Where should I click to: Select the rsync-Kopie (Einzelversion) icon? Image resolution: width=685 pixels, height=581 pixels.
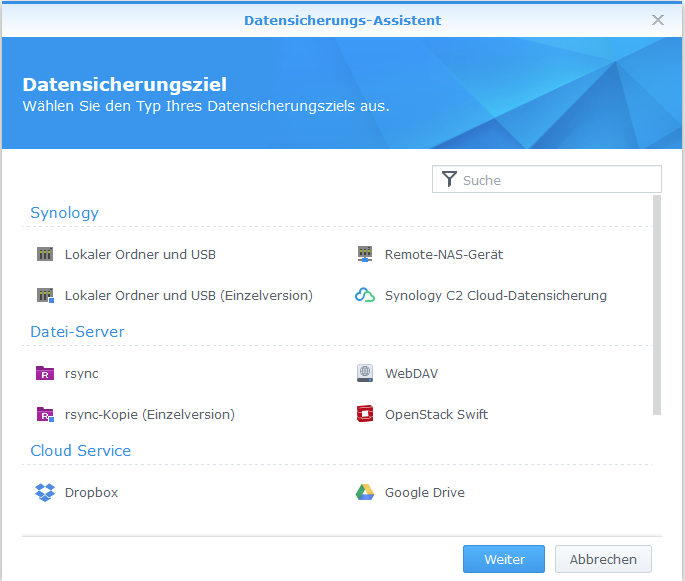point(45,415)
